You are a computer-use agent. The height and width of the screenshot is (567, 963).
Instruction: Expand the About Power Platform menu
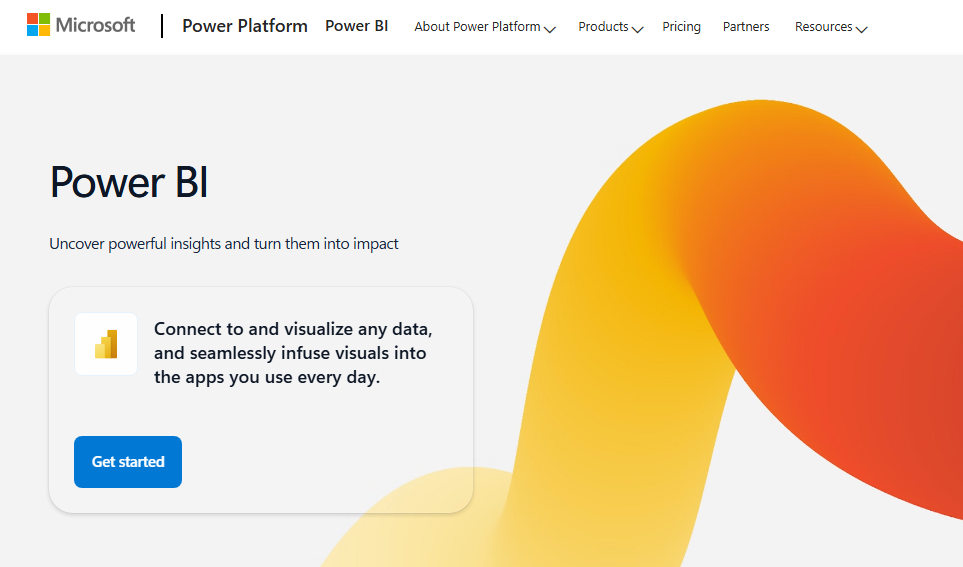[485, 27]
